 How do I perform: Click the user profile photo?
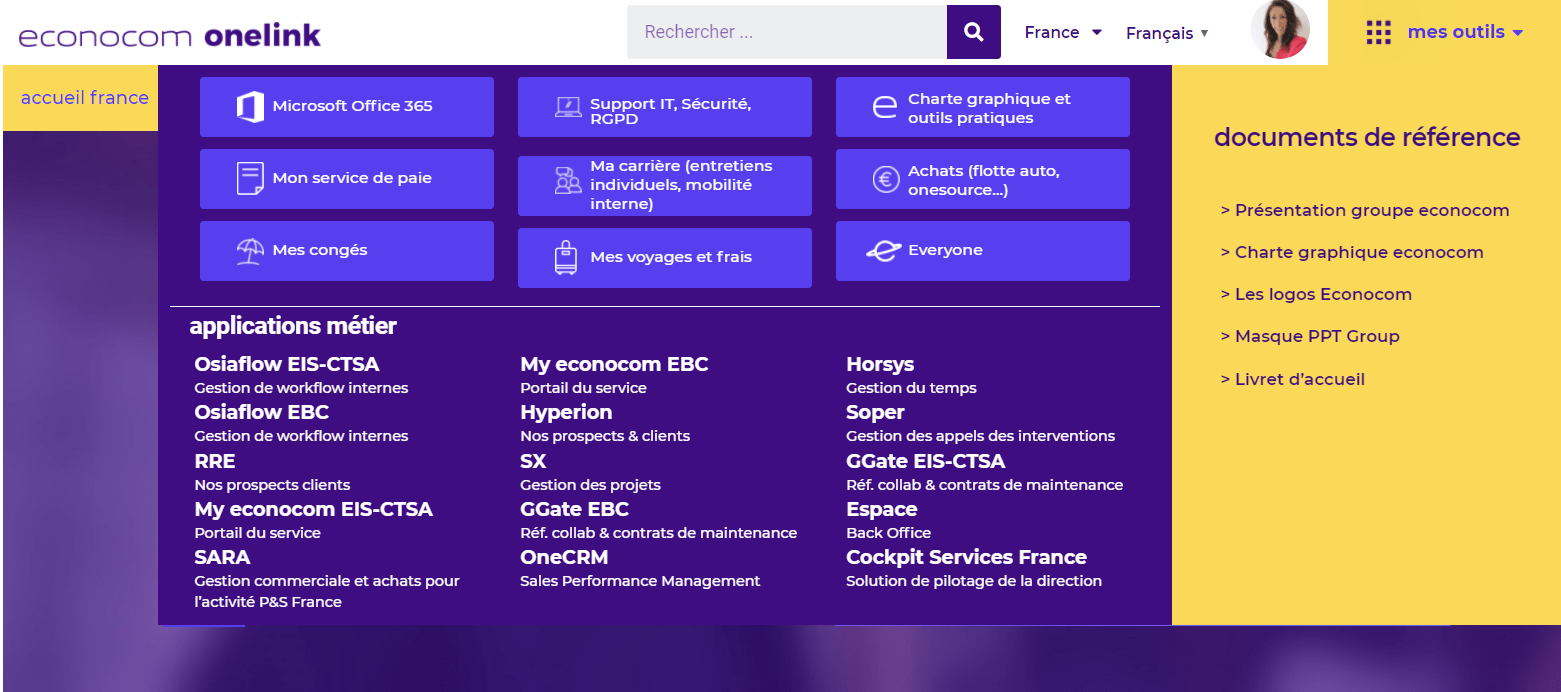[x=1280, y=30]
